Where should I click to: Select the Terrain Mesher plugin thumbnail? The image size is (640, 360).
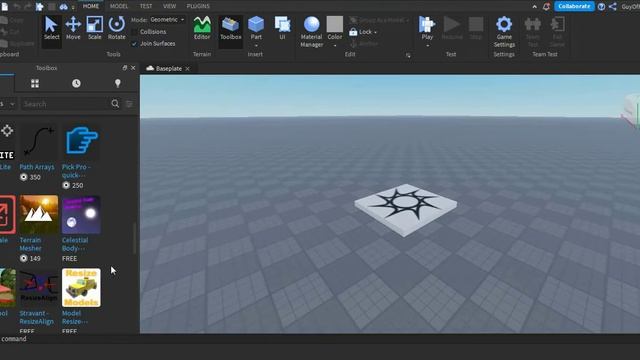click(38, 215)
